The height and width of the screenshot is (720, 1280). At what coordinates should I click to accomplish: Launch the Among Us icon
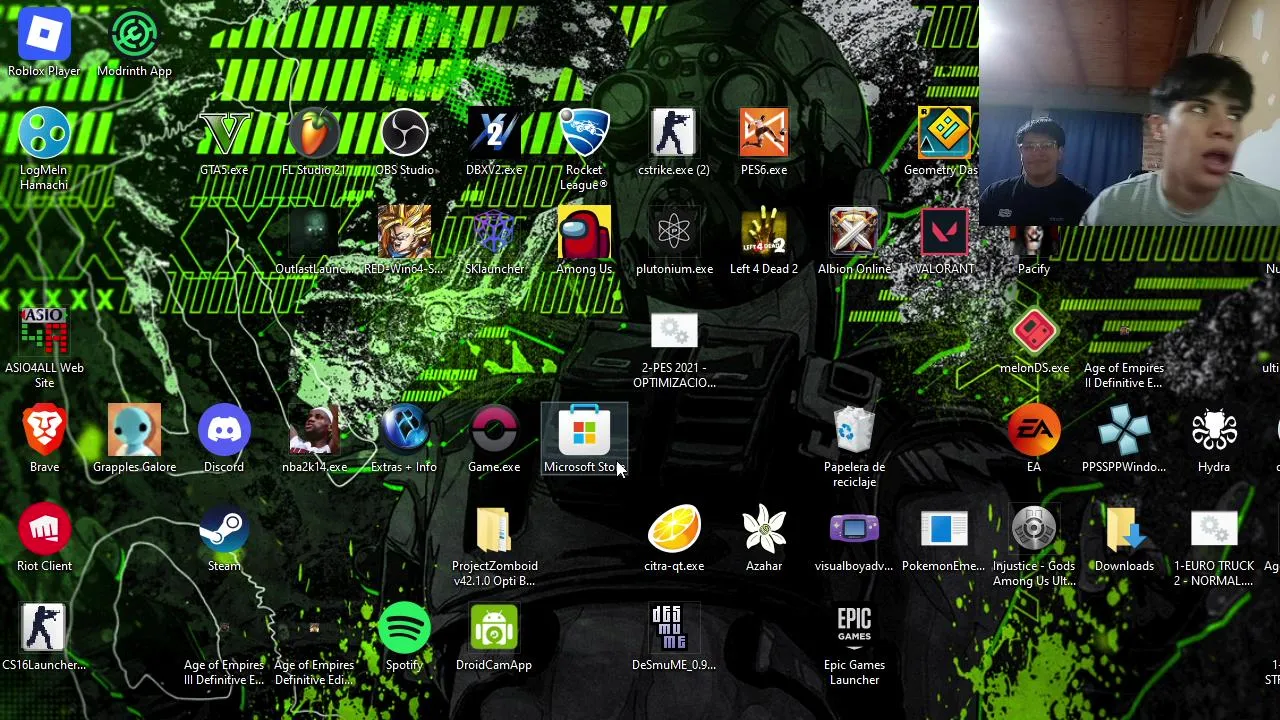584,232
